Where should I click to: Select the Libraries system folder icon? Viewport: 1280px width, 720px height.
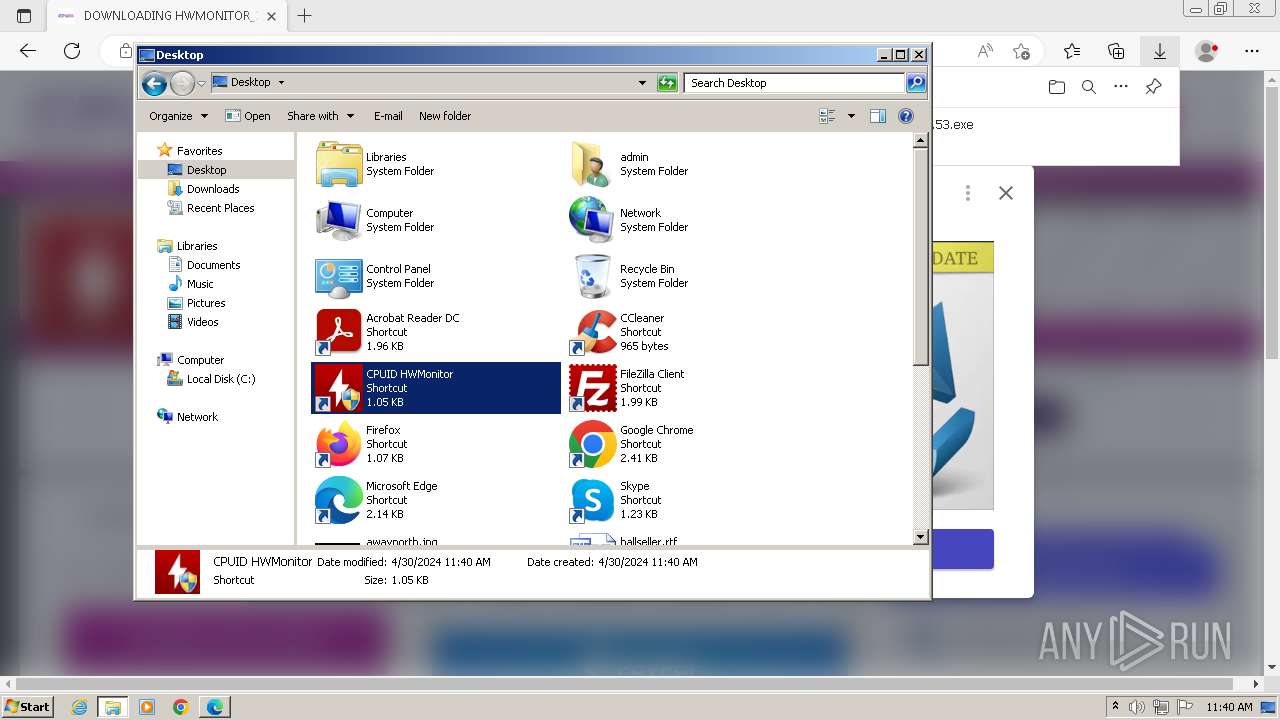(339, 164)
